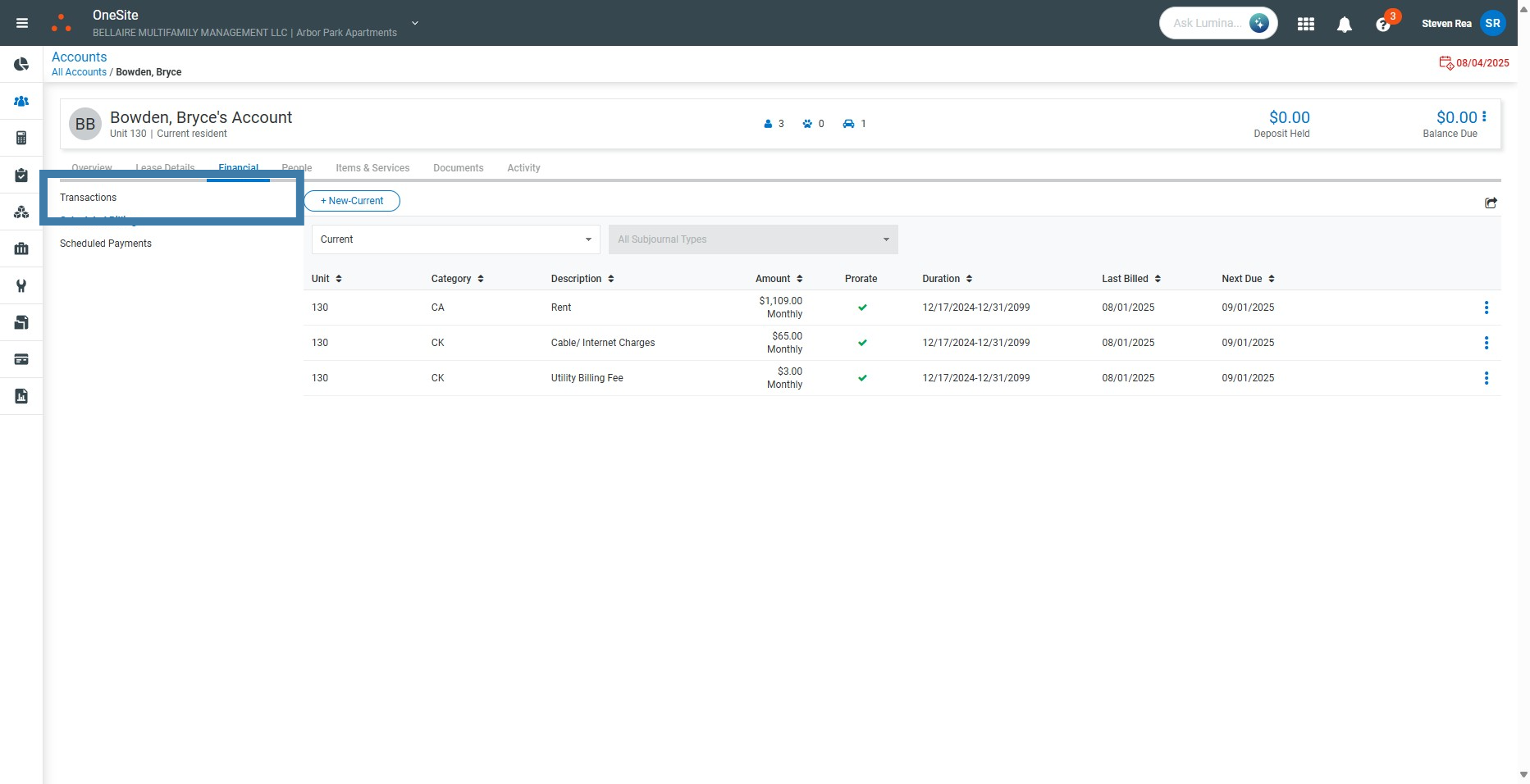Open the dashboard pie chart sidebar icon
The width and height of the screenshot is (1530, 784).
(x=21, y=64)
